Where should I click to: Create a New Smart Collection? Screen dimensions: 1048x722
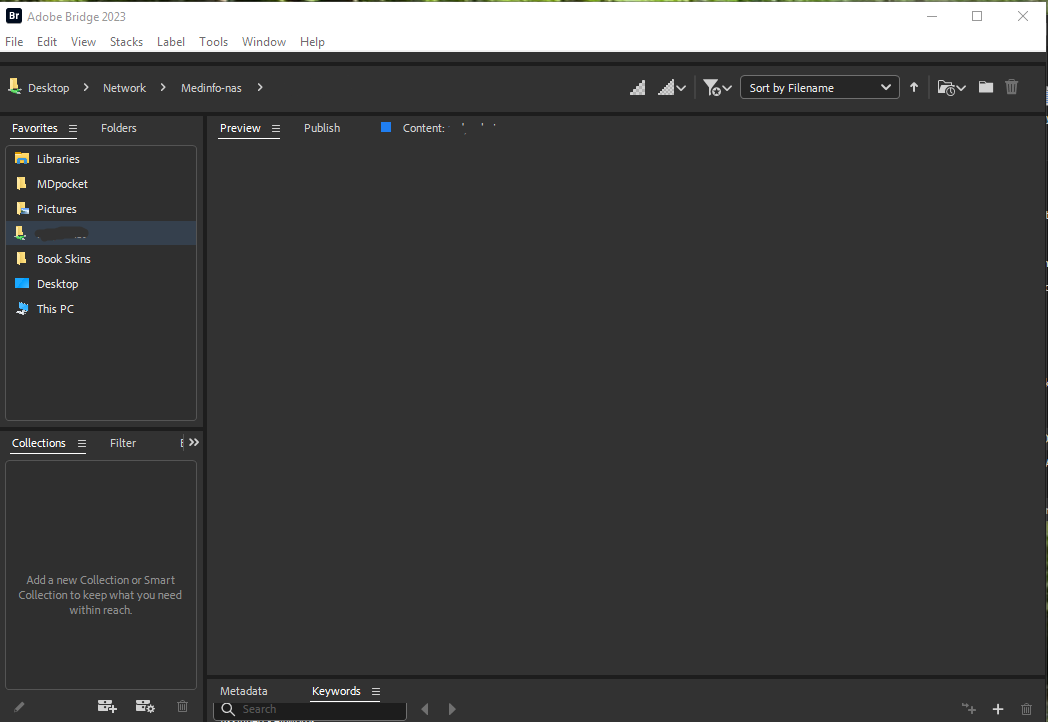pyautogui.click(x=145, y=706)
